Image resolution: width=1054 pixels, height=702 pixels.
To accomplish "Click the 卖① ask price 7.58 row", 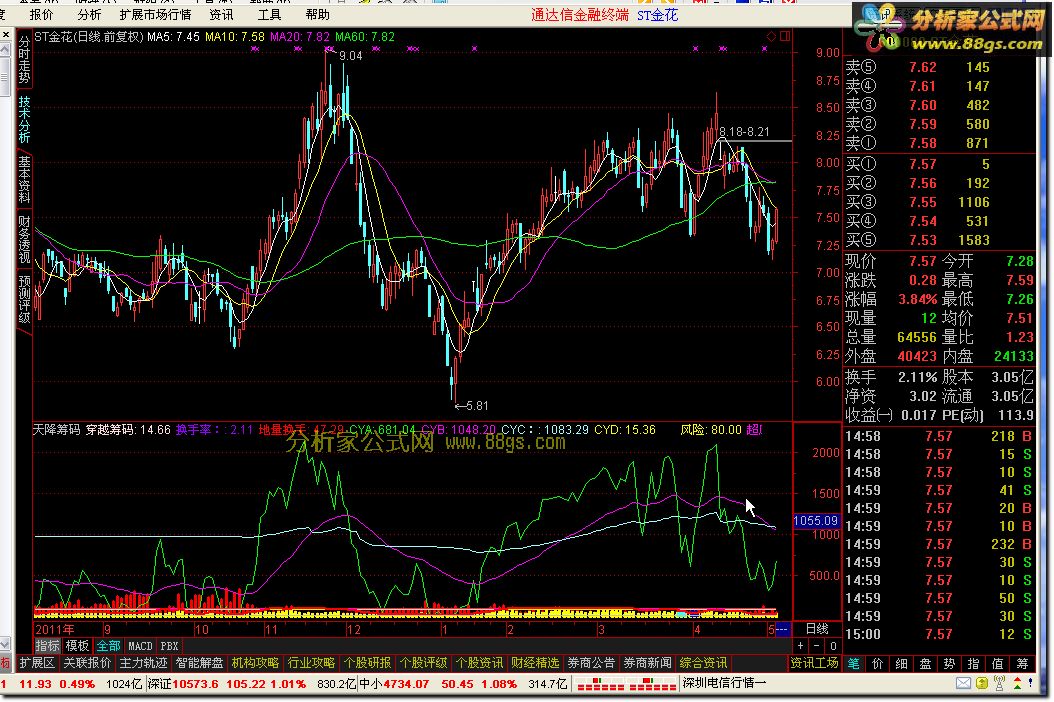I will pyautogui.click(x=940, y=143).
